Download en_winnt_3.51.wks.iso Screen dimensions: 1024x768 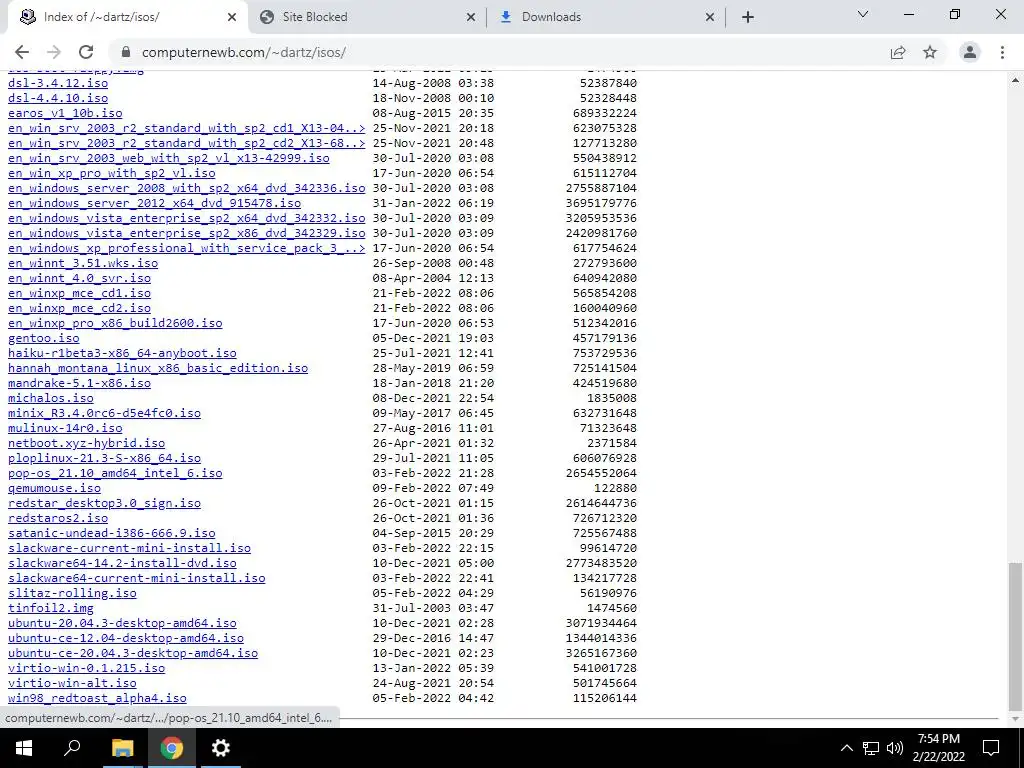(x=83, y=263)
